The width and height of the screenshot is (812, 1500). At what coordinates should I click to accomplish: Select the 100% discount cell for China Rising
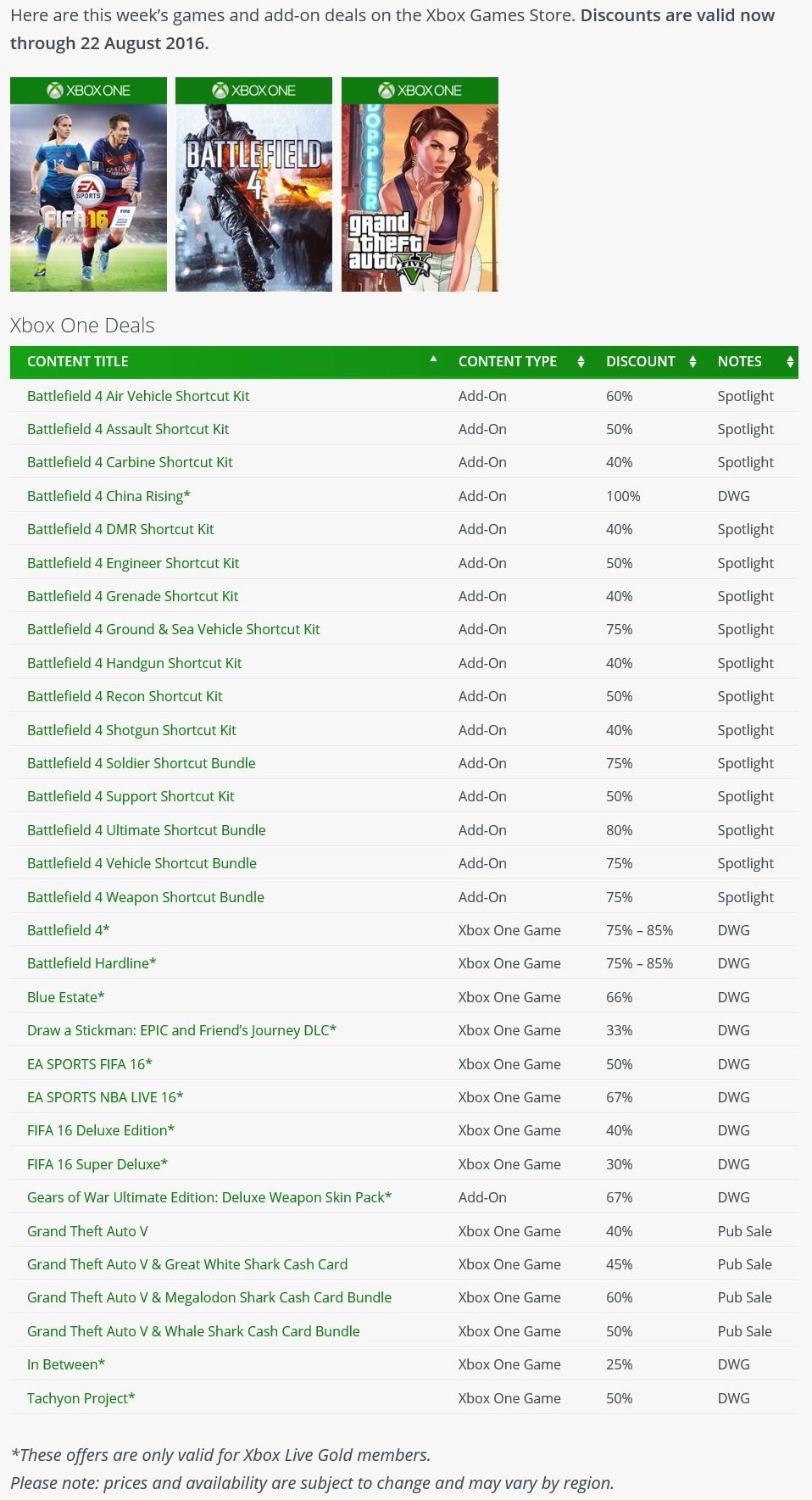point(623,496)
